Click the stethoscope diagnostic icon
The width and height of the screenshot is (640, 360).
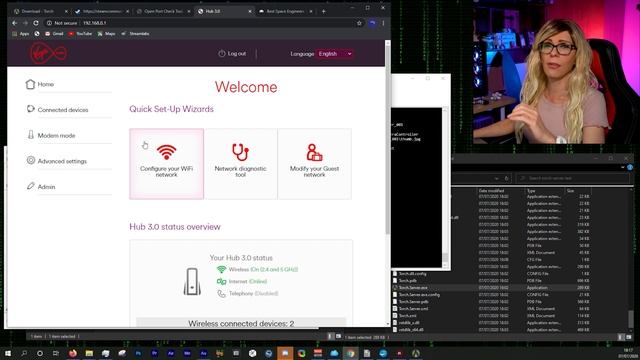pos(240,152)
